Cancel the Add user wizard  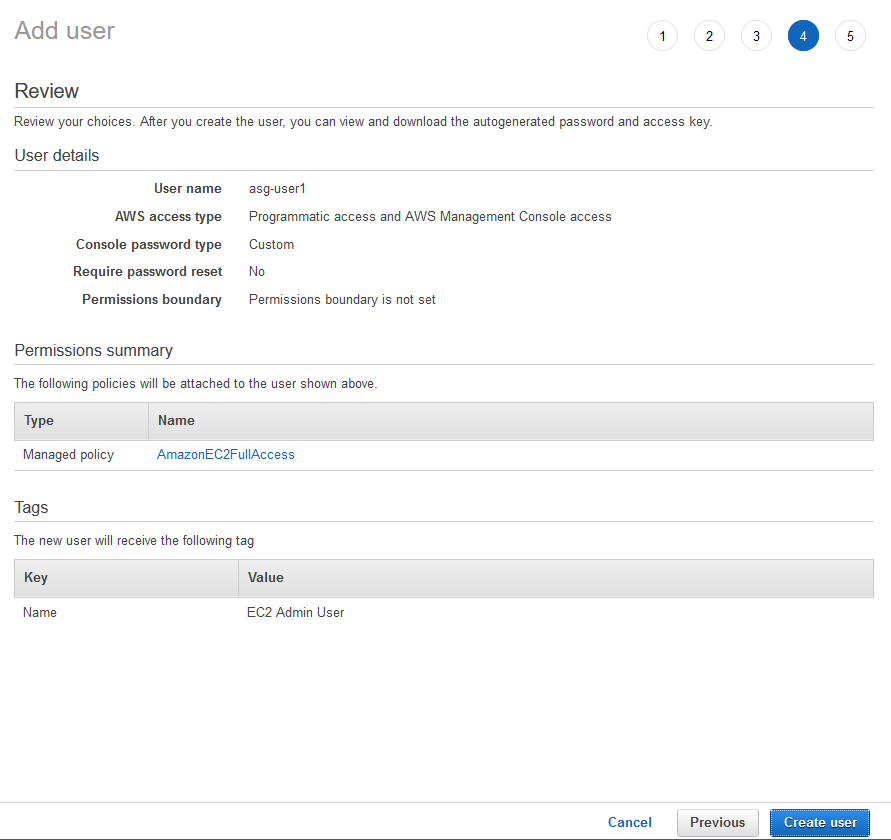click(x=629, y=822)
